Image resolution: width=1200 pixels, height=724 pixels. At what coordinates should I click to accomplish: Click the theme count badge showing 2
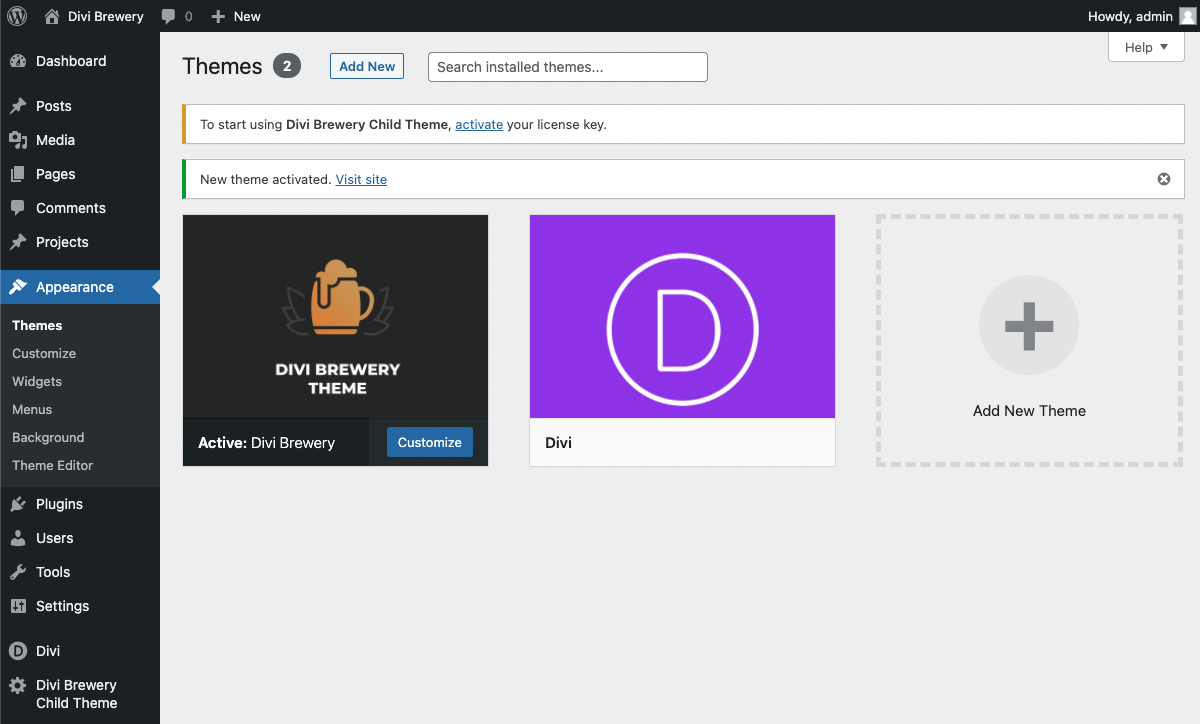287,66
